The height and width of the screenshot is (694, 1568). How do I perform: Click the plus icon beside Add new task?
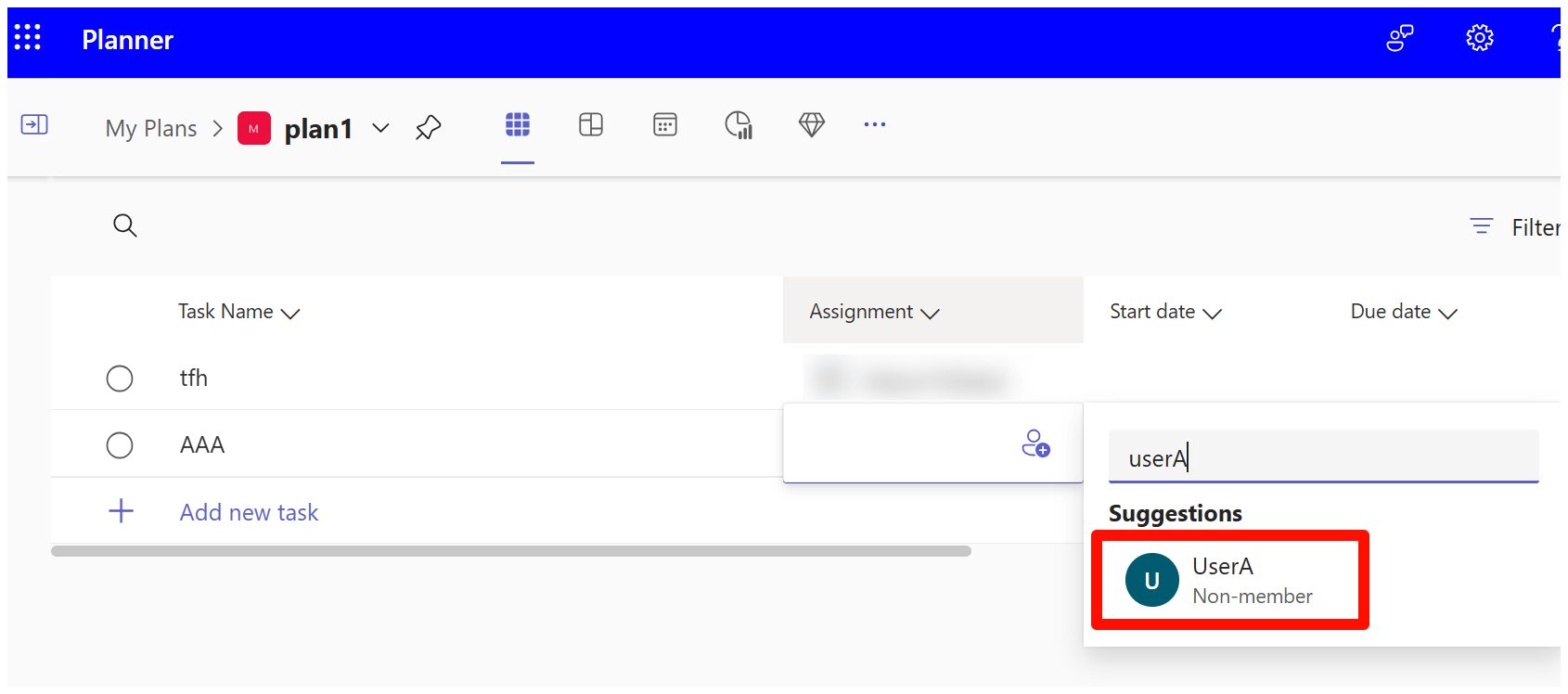122,511
